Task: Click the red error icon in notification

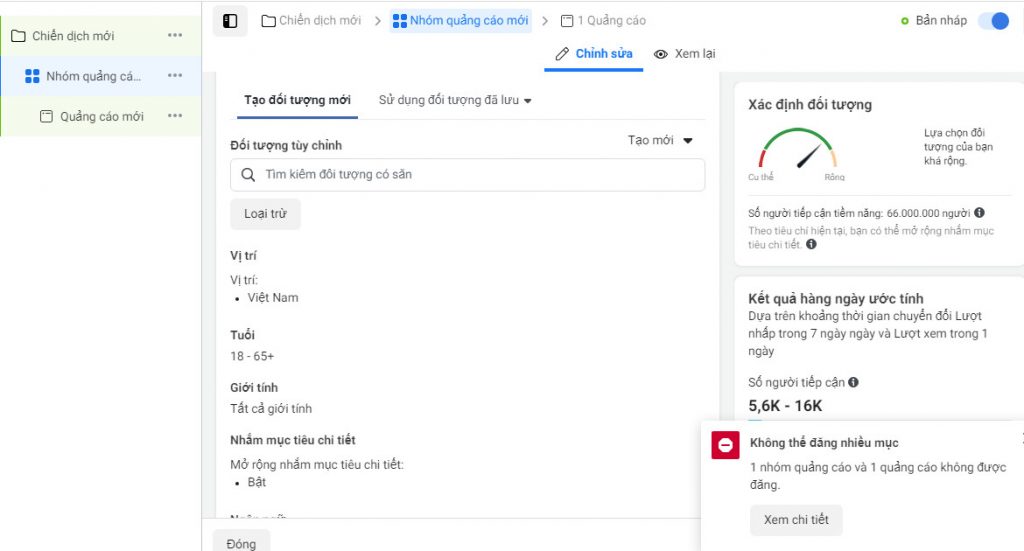Action: (x=725, y=445)
